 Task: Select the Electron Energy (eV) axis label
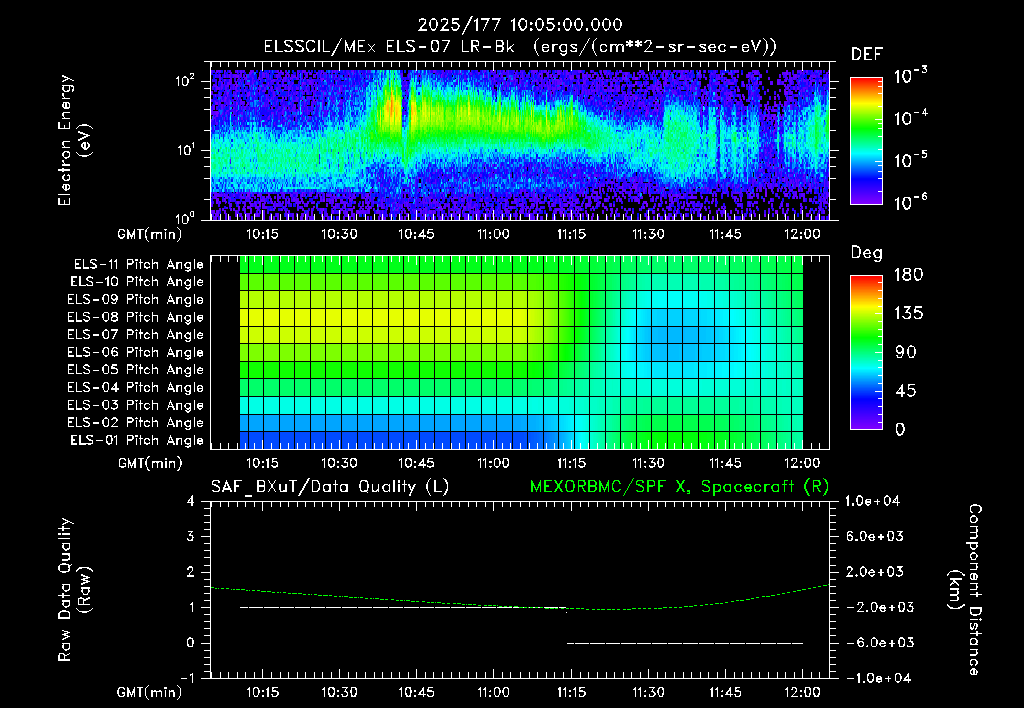coord(74,140)
